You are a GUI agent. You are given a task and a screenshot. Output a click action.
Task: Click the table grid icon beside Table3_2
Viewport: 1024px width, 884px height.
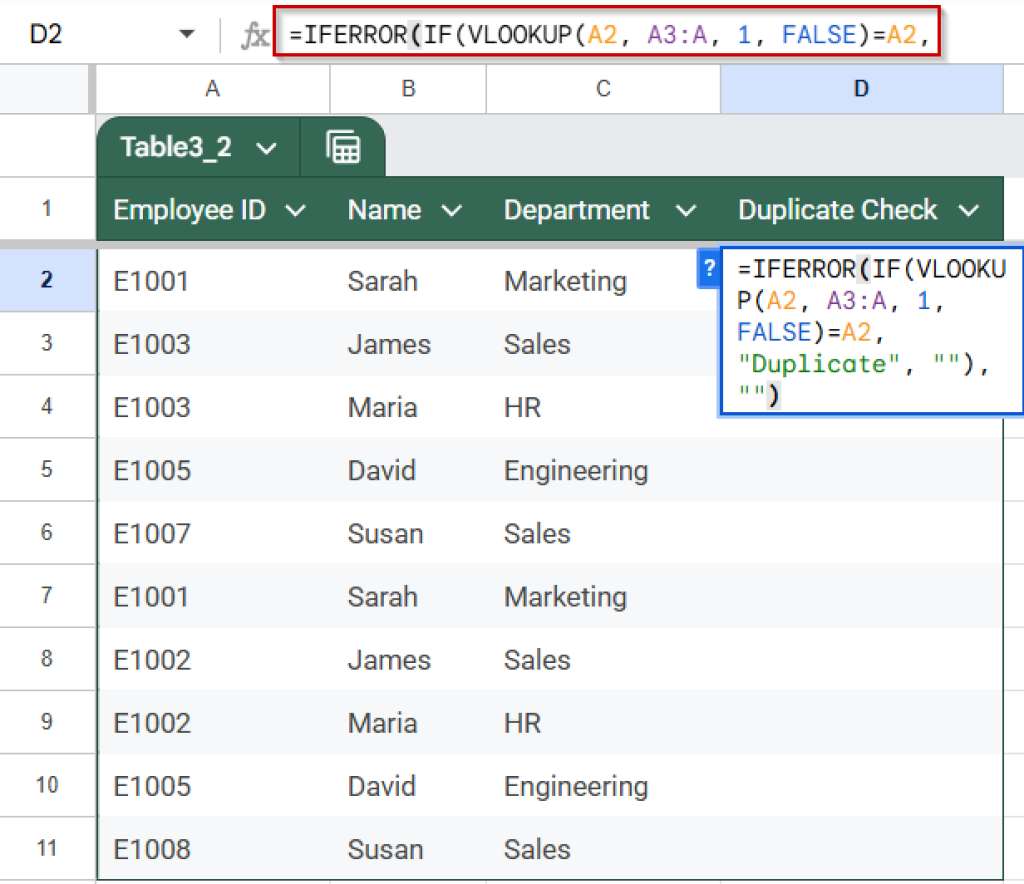(x=344, y=146)
